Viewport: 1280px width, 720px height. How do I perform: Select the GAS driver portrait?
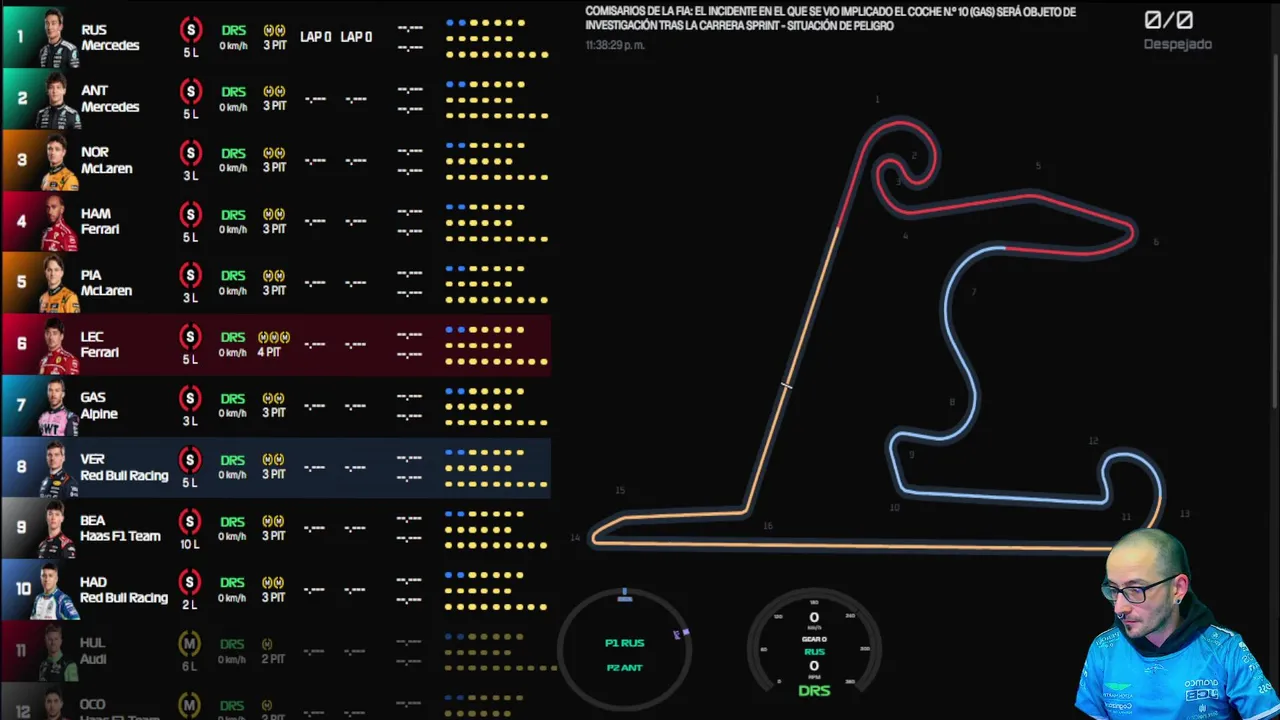[x=59, y=406]
